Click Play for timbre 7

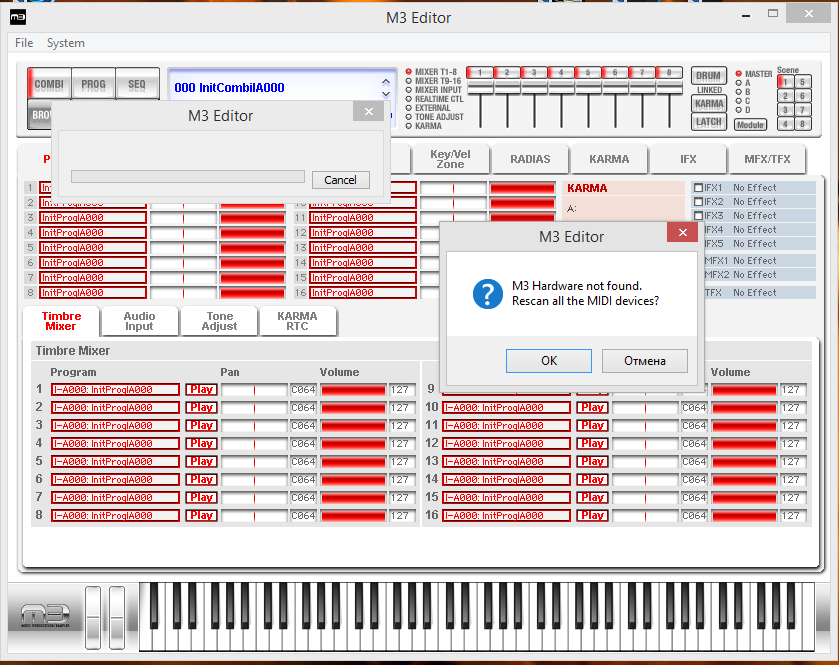pos(201,498)
